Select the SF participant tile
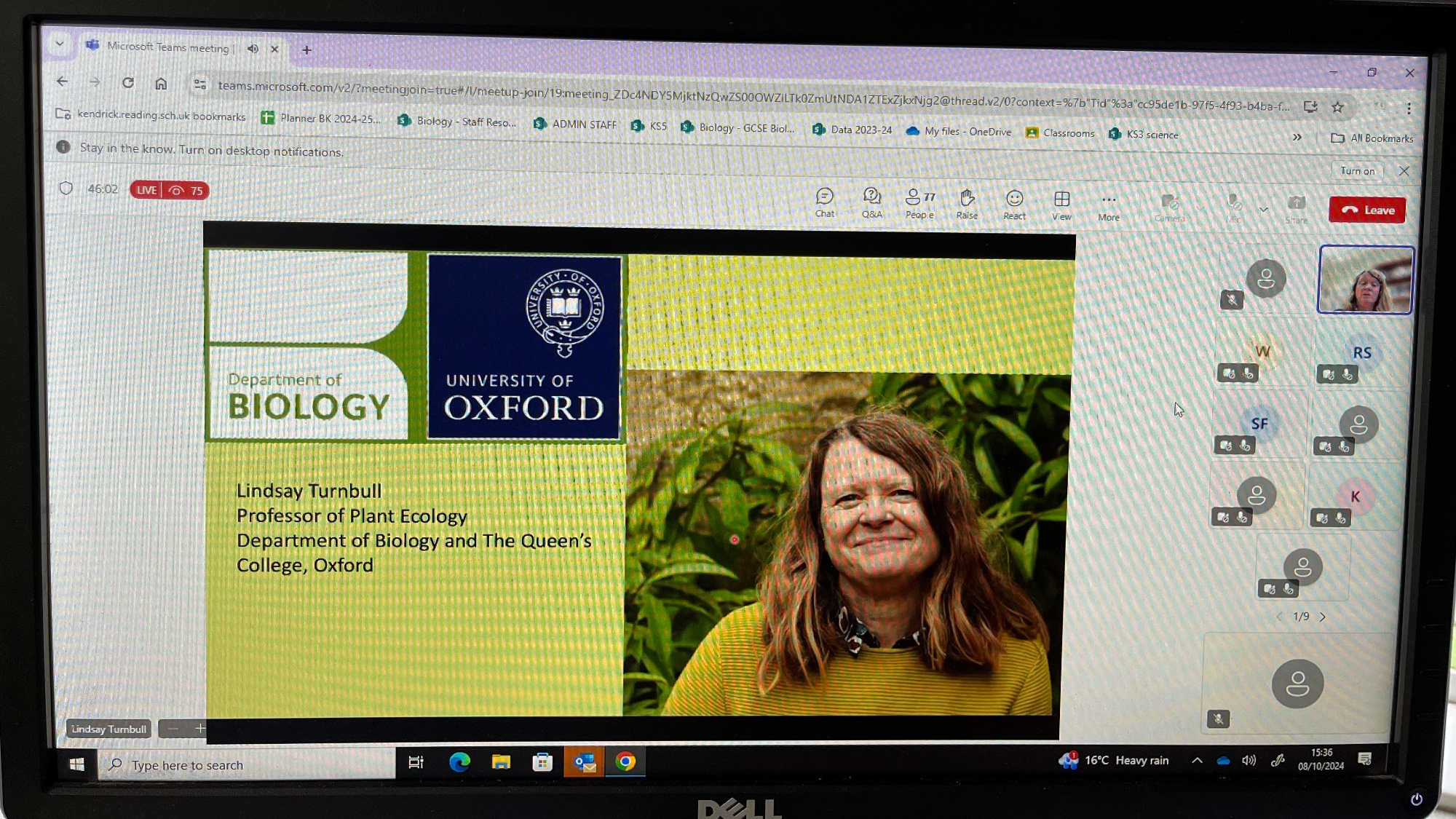Viewport: 1456px width, 819px height. click(x=1259, y=424)
